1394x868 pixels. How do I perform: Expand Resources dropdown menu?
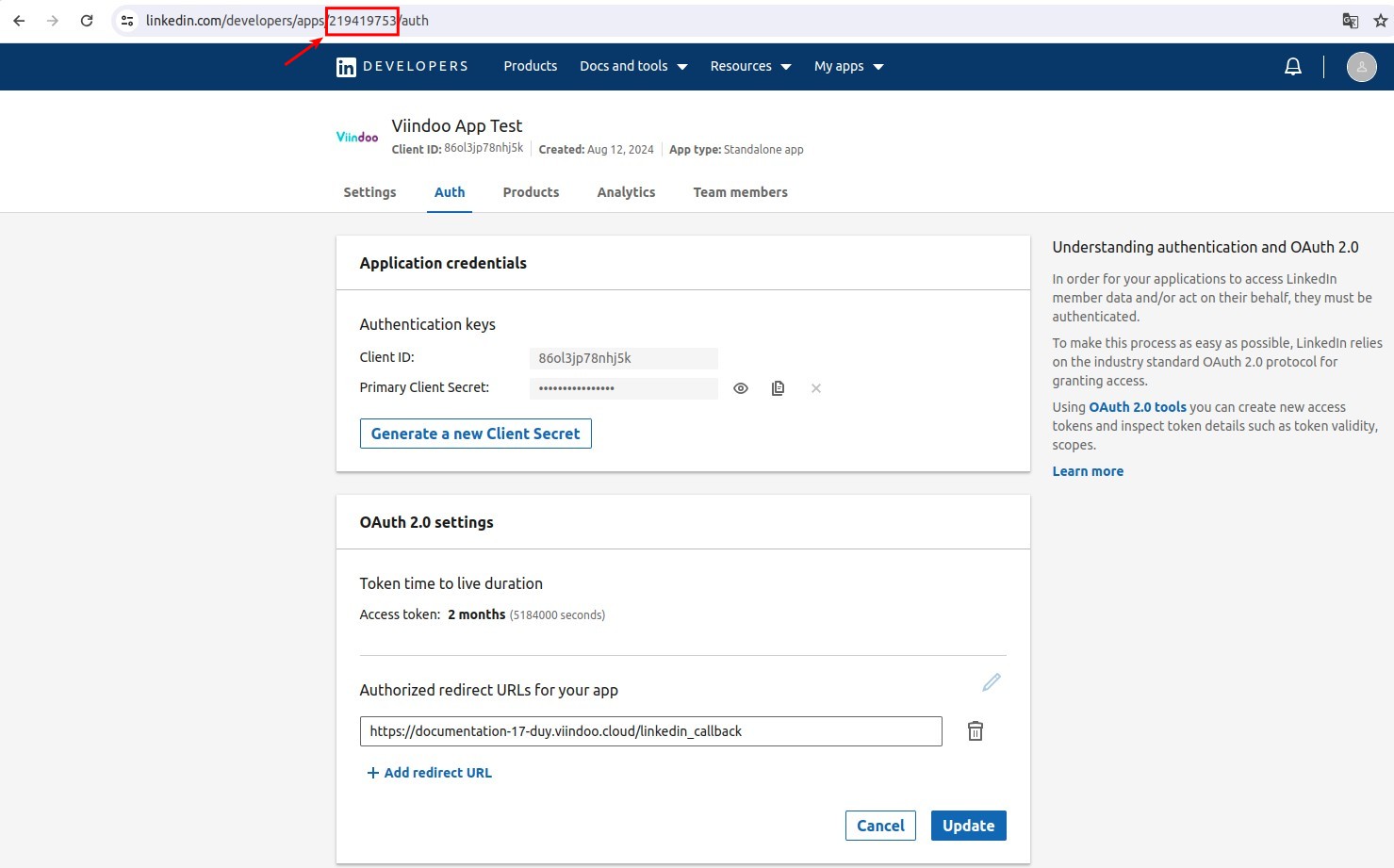coord(750,66)
